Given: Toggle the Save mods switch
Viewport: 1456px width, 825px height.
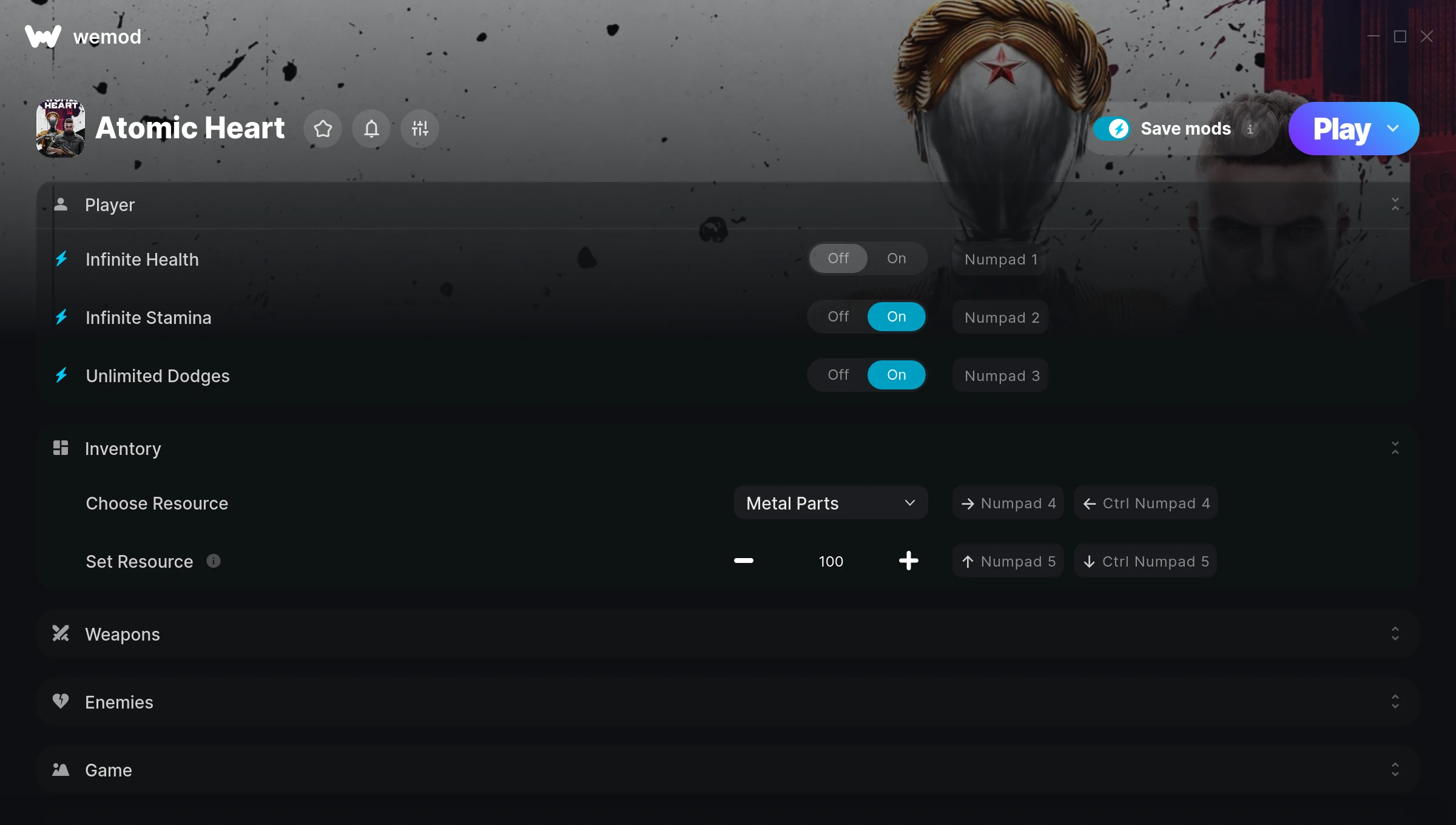Looking at the screenshot, I should click(1112, 129).
